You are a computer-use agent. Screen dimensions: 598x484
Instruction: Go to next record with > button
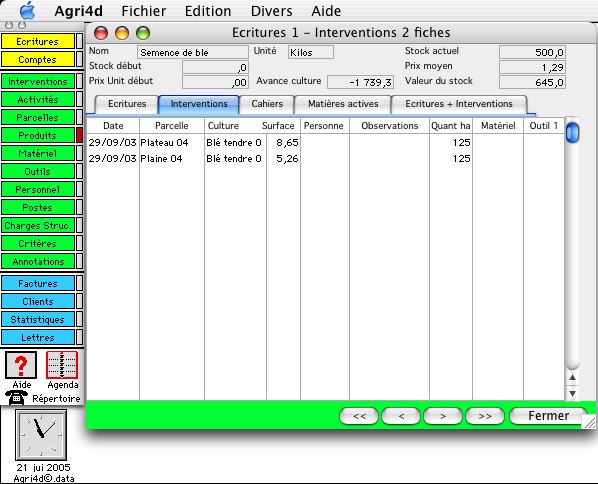(443, 416)
